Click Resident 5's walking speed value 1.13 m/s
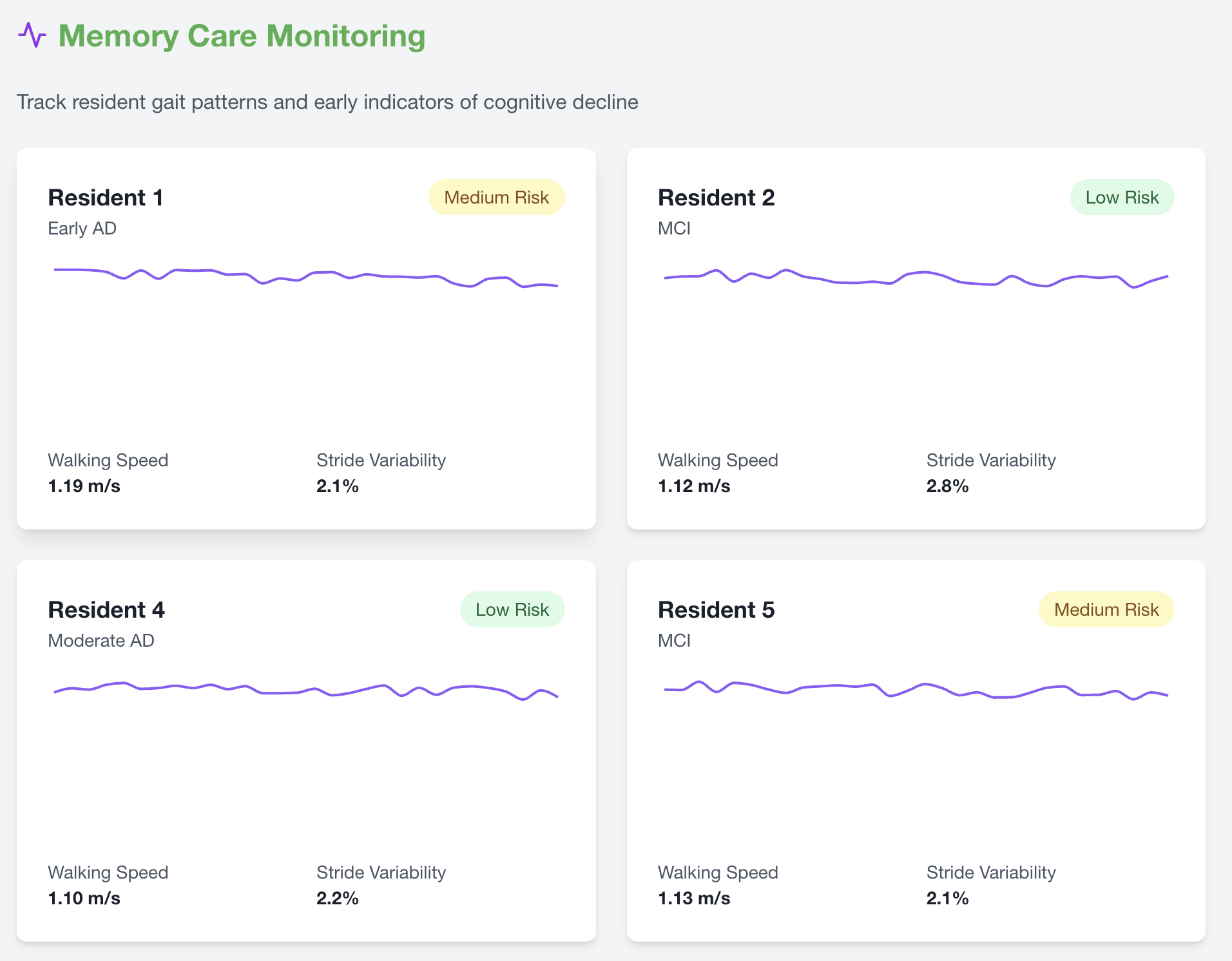 [694, 898]
